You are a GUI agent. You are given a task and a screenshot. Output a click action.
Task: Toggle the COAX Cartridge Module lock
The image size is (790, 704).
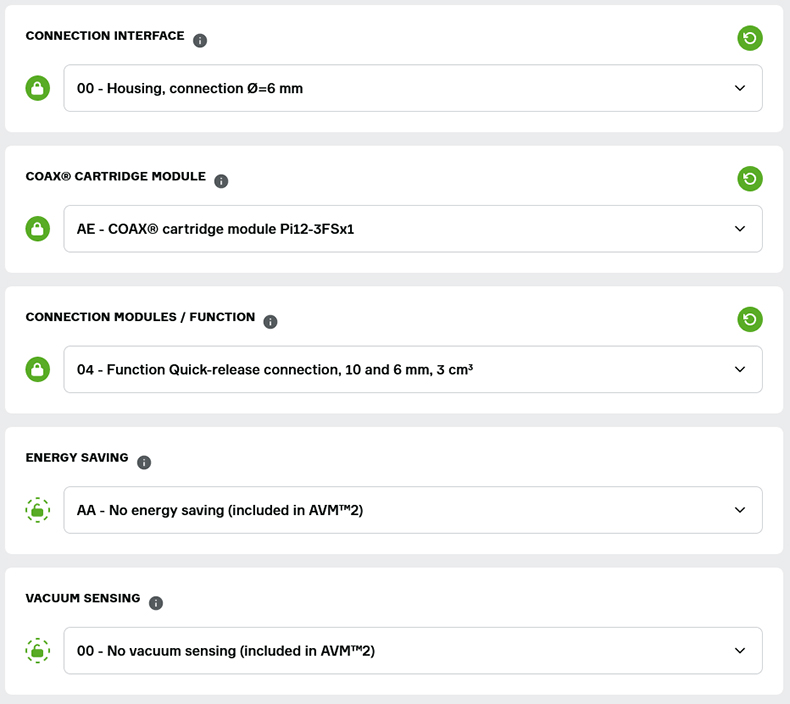38,229
